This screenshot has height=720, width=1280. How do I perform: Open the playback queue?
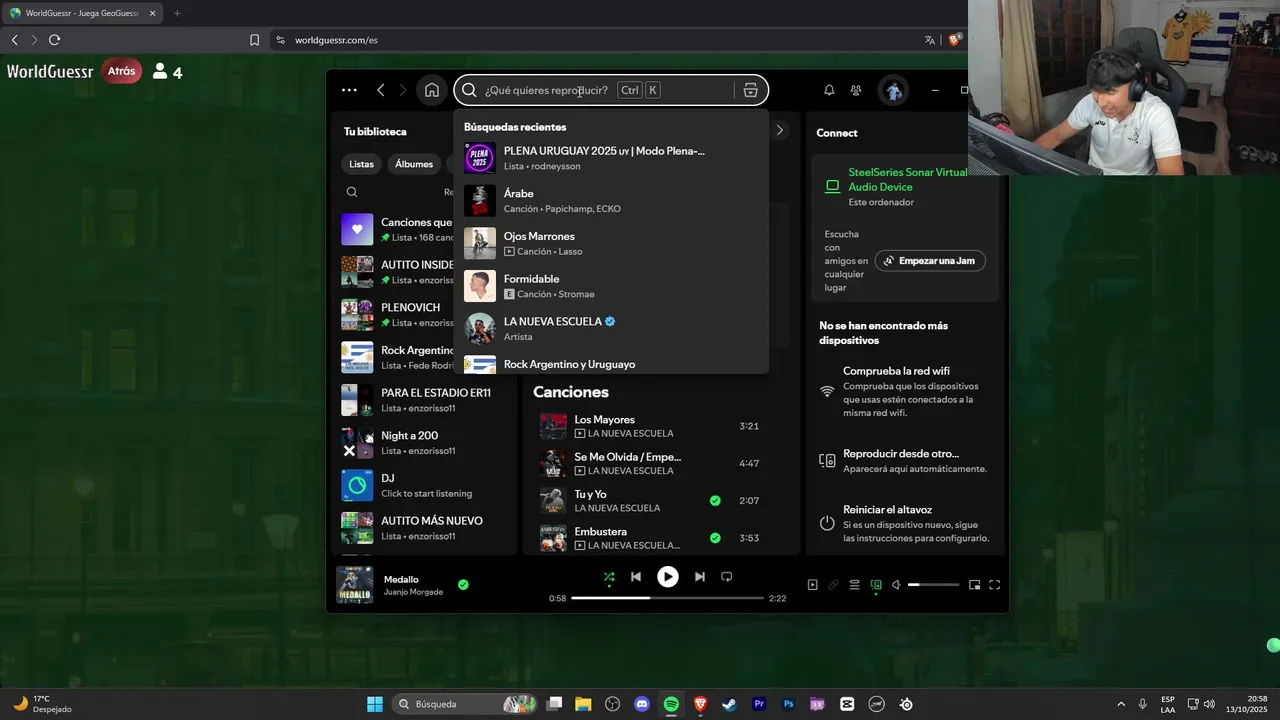(x=854, y=585)
